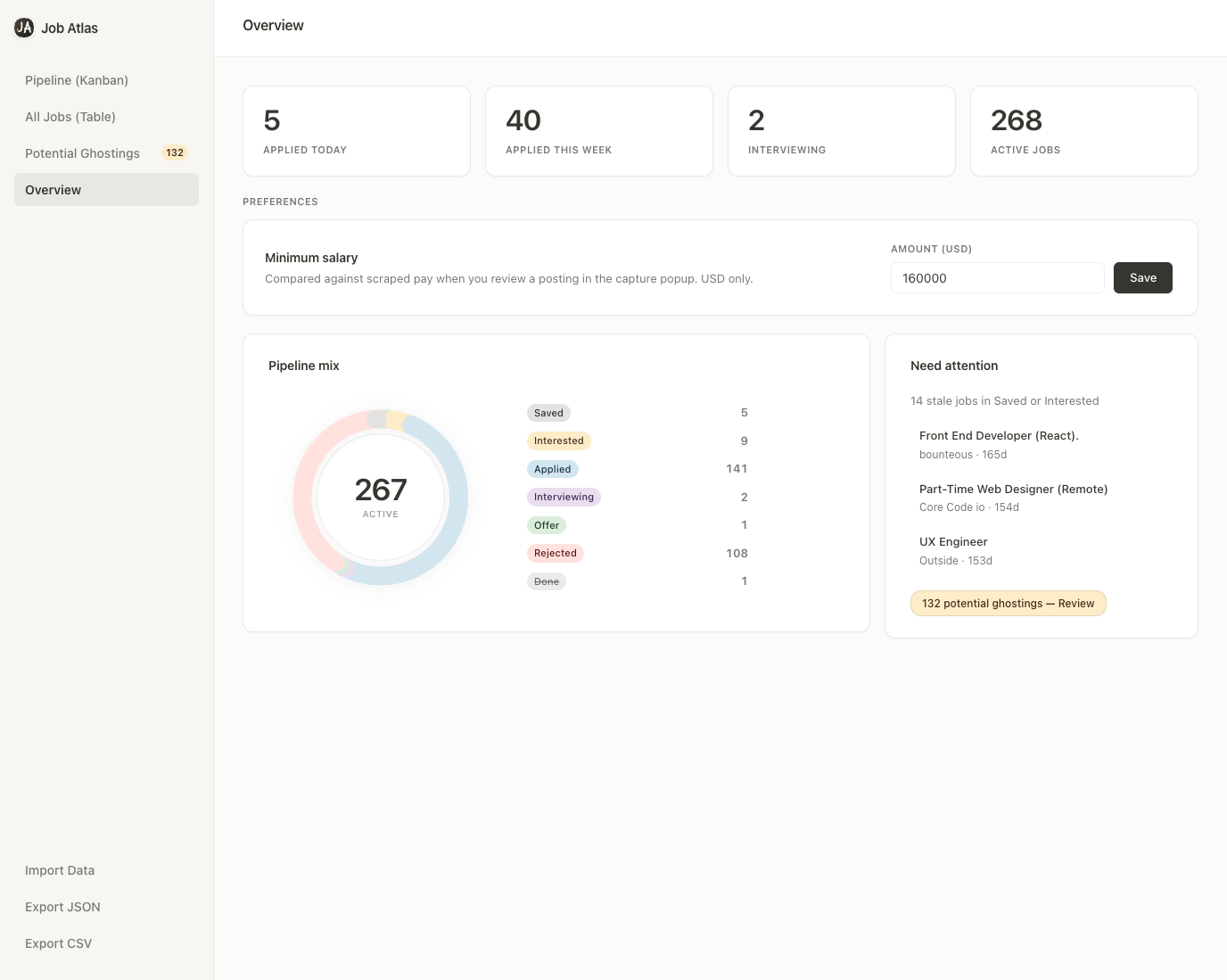The width and height of the screenshot is (1227, 980).
Task: Click the Interviewing stat card
Action: (x=842, y=131)
